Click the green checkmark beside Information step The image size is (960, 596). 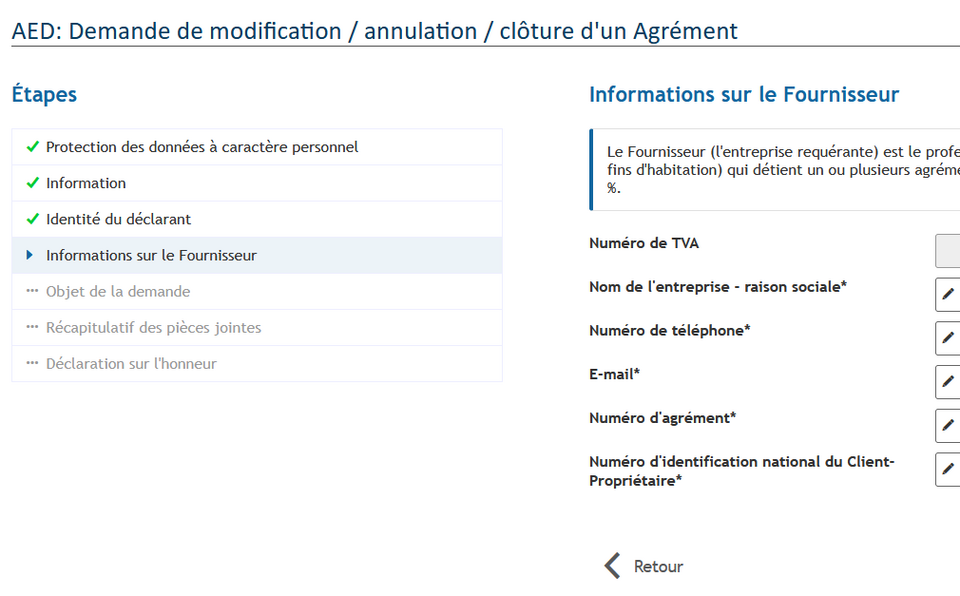click(32, 183)
